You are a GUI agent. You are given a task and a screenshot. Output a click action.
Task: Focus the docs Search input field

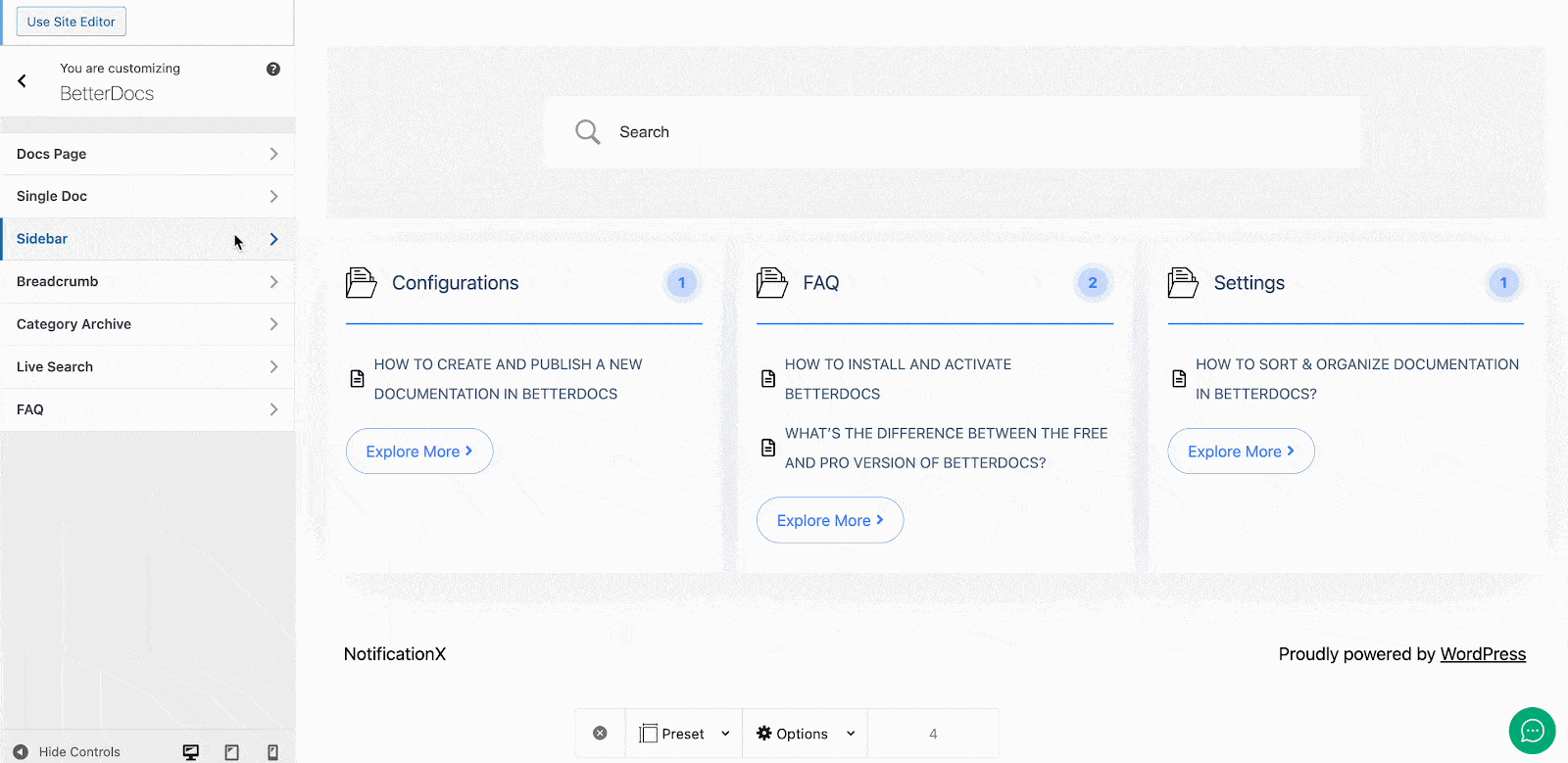[x=952, y=132]
